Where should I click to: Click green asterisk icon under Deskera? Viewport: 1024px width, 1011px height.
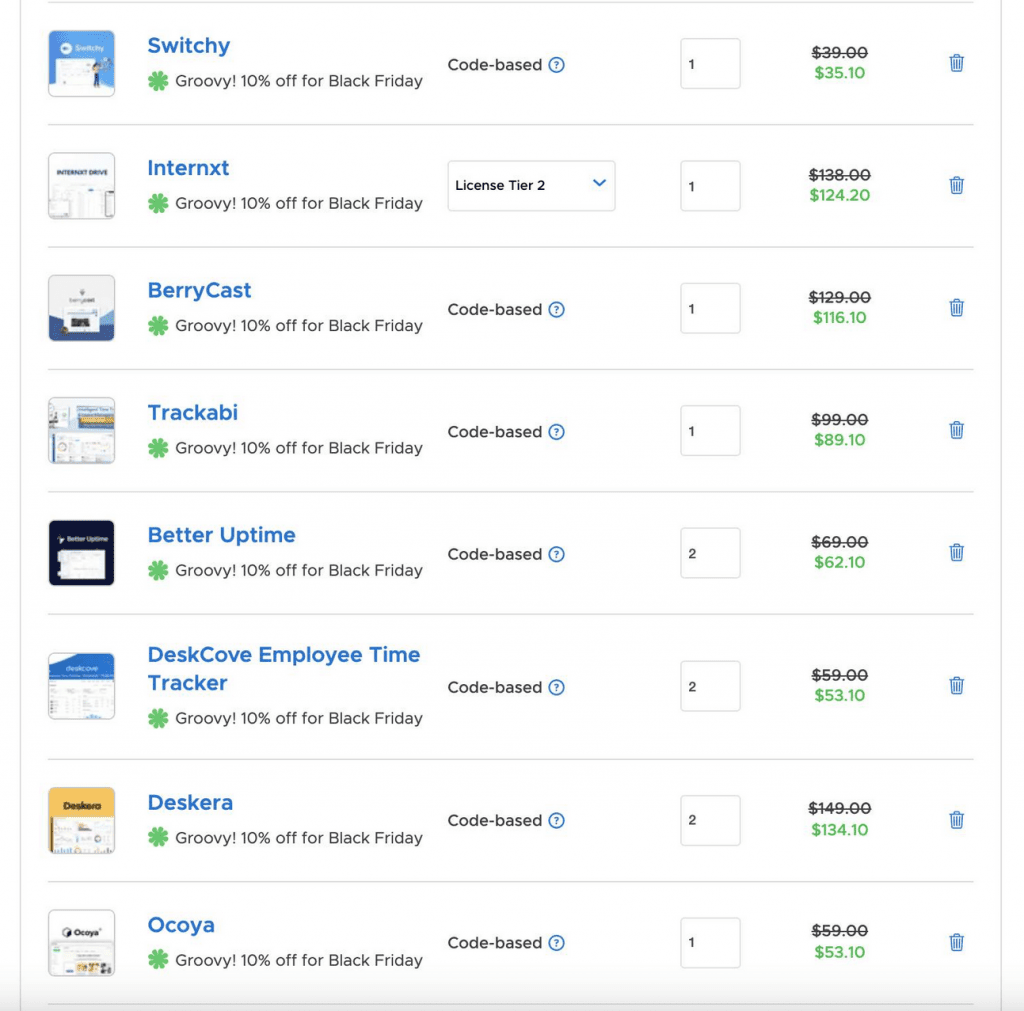(x=158, y=837)
